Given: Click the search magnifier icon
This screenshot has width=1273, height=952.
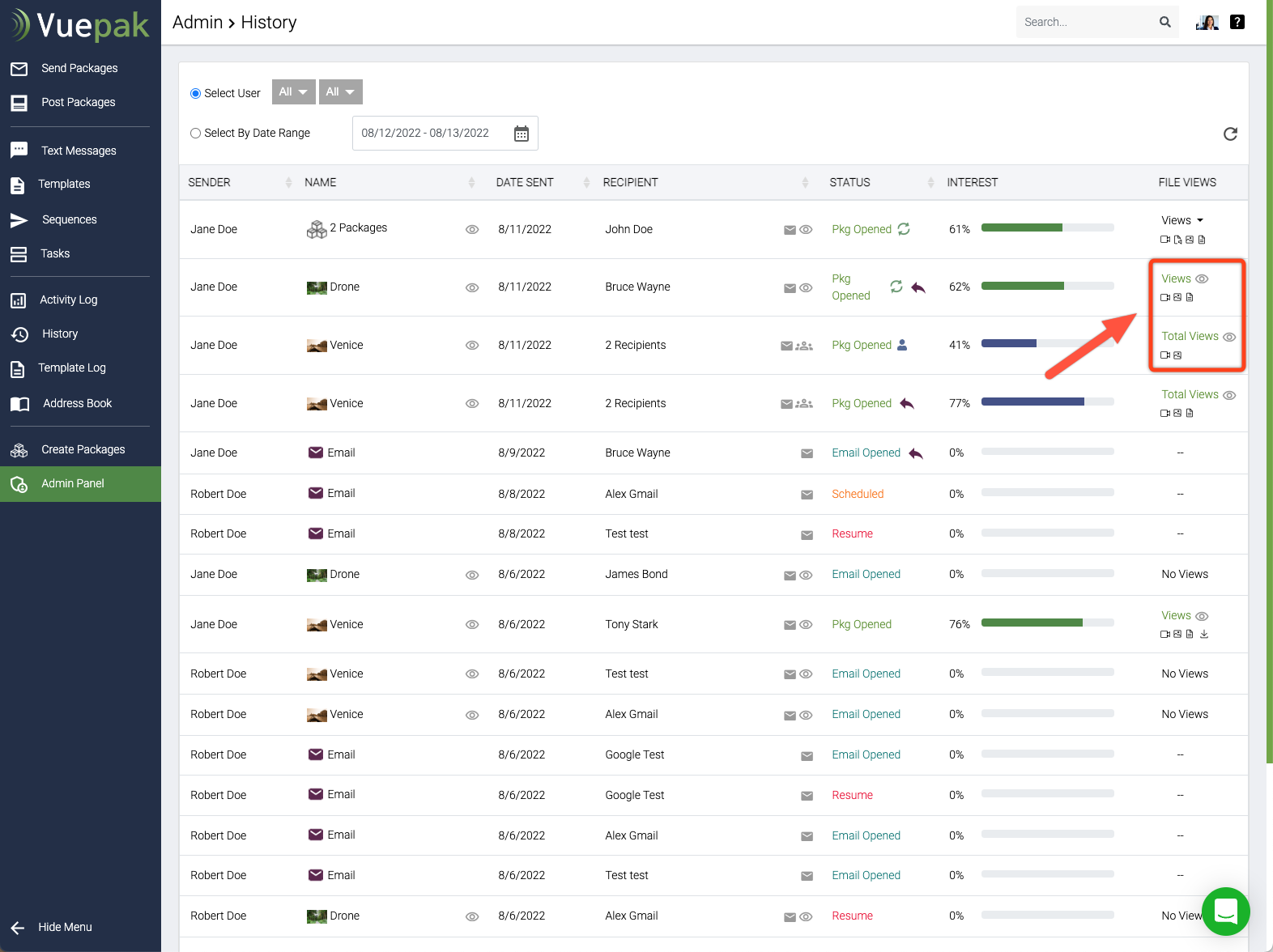Looking at the screenshot, I should pyautogui.click(x=1164, y=22).
